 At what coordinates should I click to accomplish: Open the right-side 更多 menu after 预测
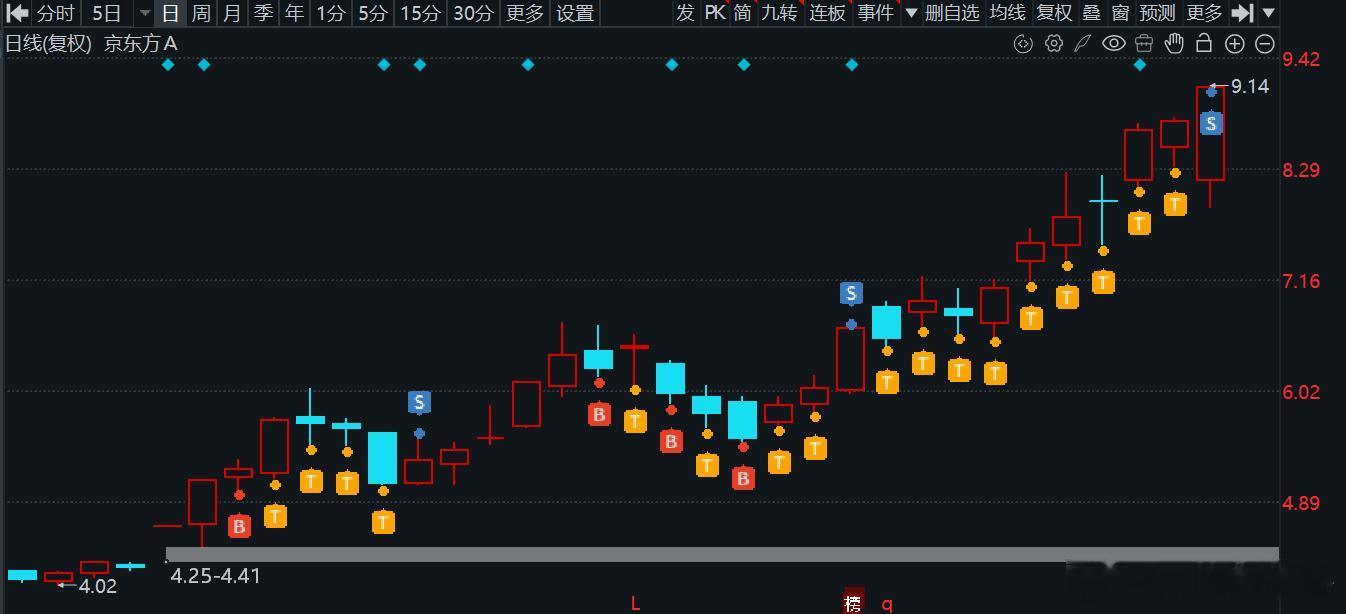[1204, 13]
